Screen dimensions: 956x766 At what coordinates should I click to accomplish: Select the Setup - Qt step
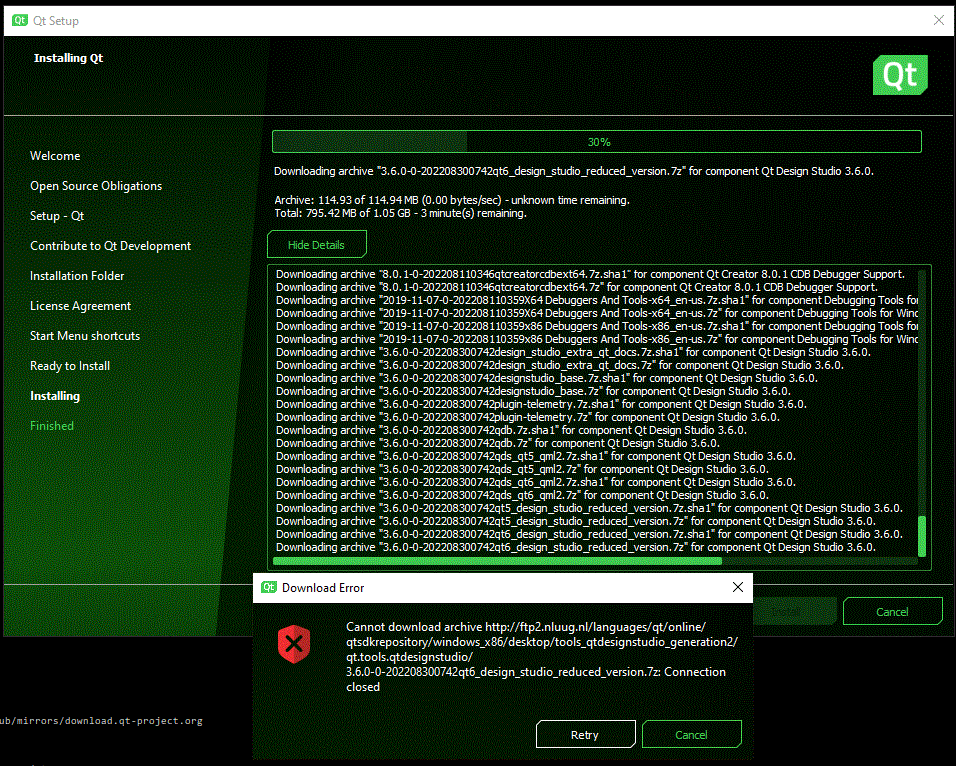(x=57, y=215)
